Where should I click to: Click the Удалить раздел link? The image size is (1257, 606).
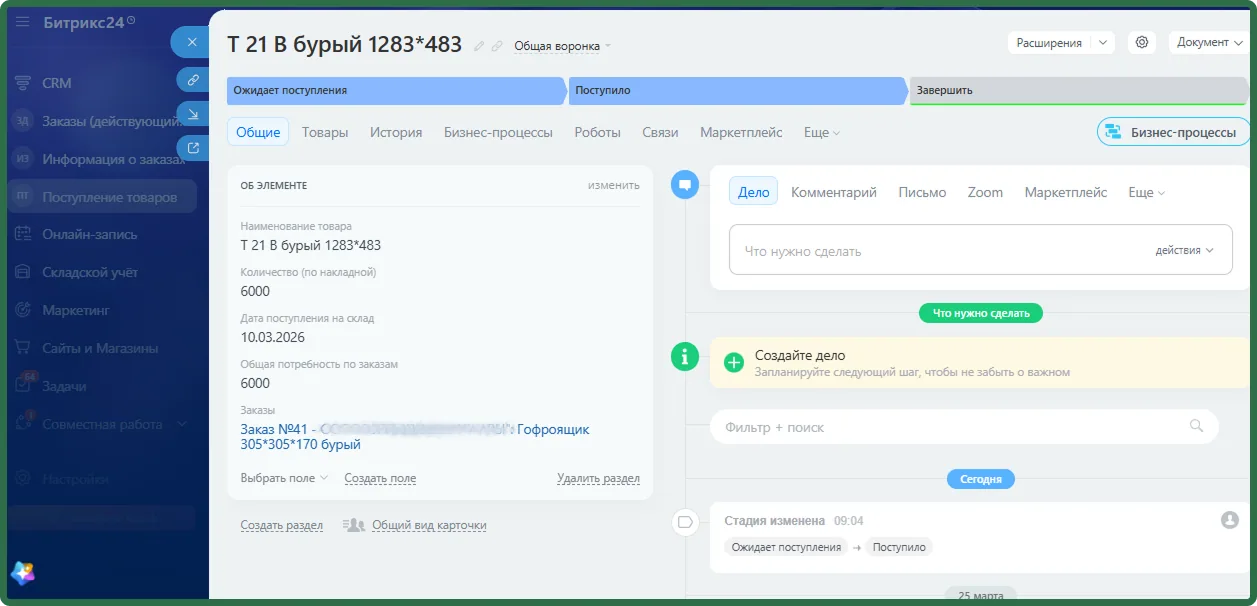pos(598,478)
